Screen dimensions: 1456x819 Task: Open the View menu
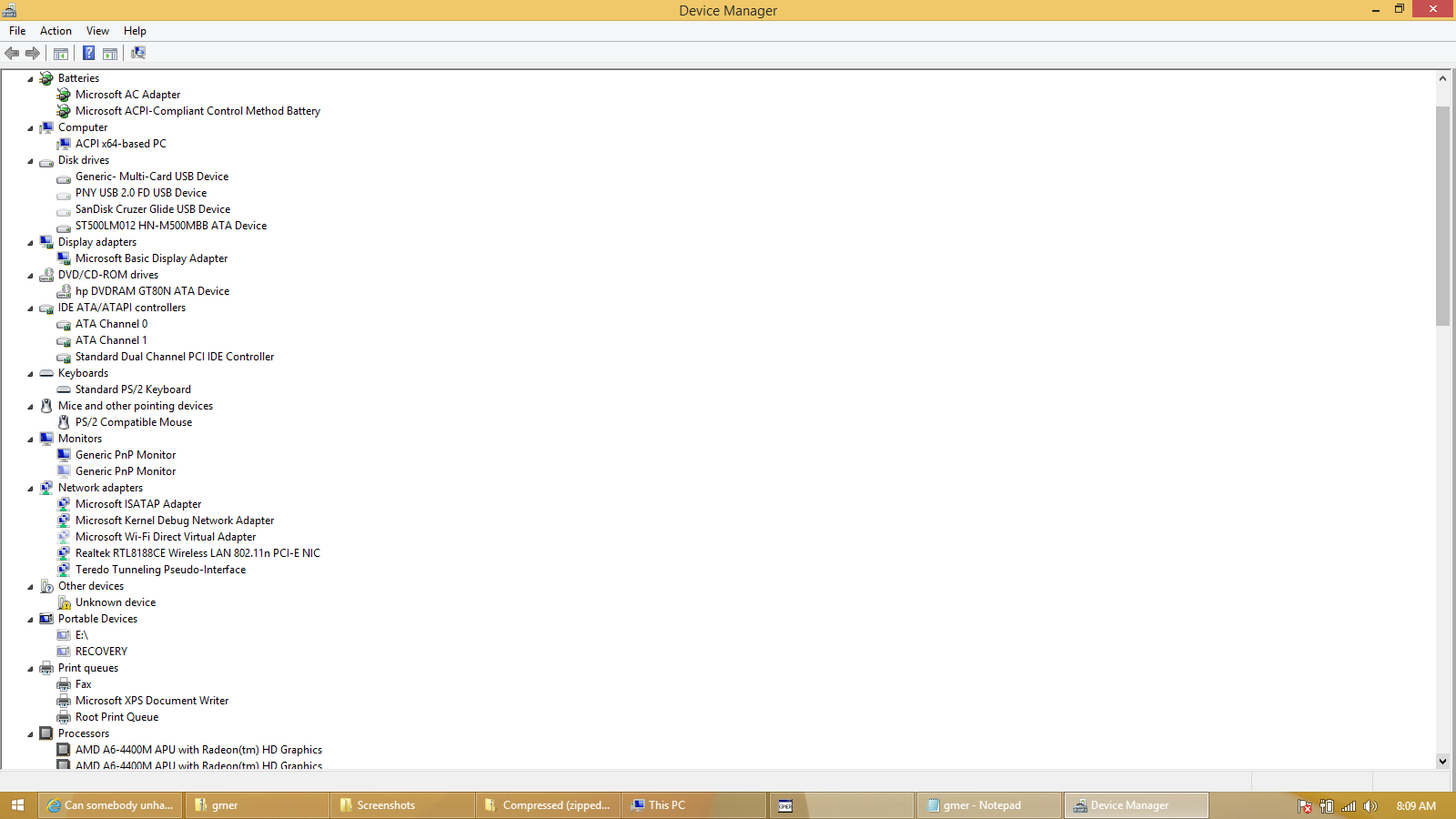click(97, 31)
